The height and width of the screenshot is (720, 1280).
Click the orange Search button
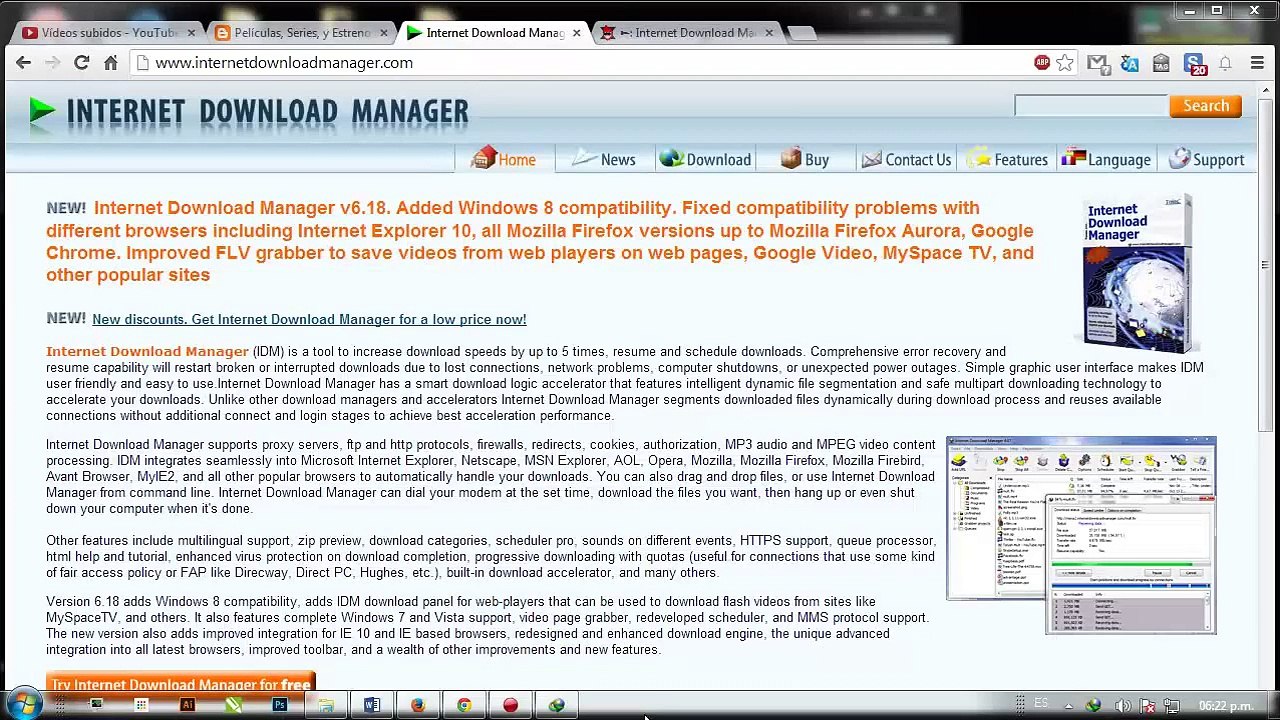pos(1206,106)
